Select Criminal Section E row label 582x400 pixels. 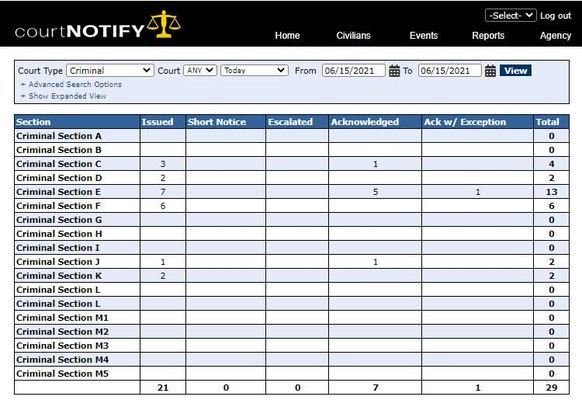58,192
